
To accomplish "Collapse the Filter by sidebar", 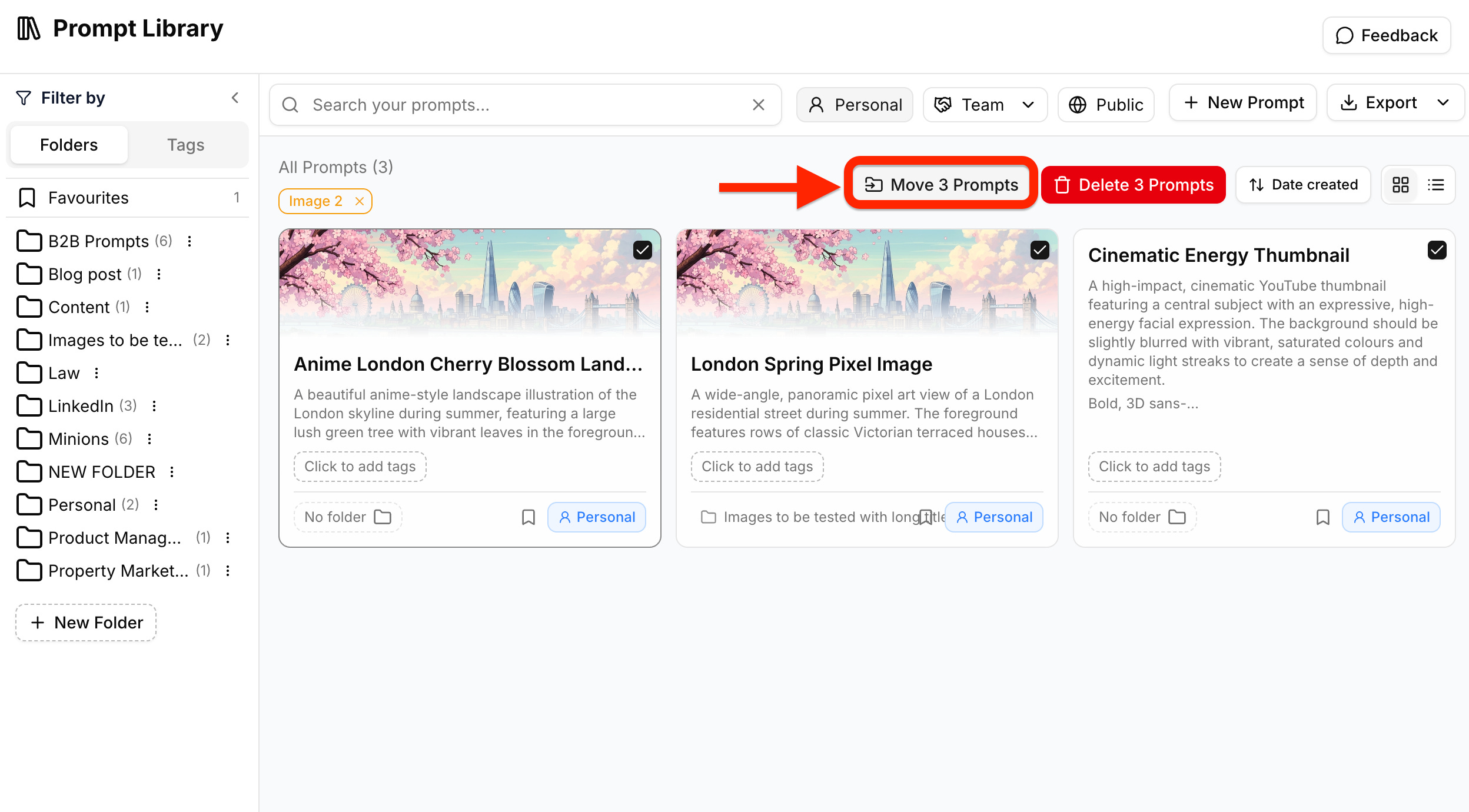I will (235, 98).
